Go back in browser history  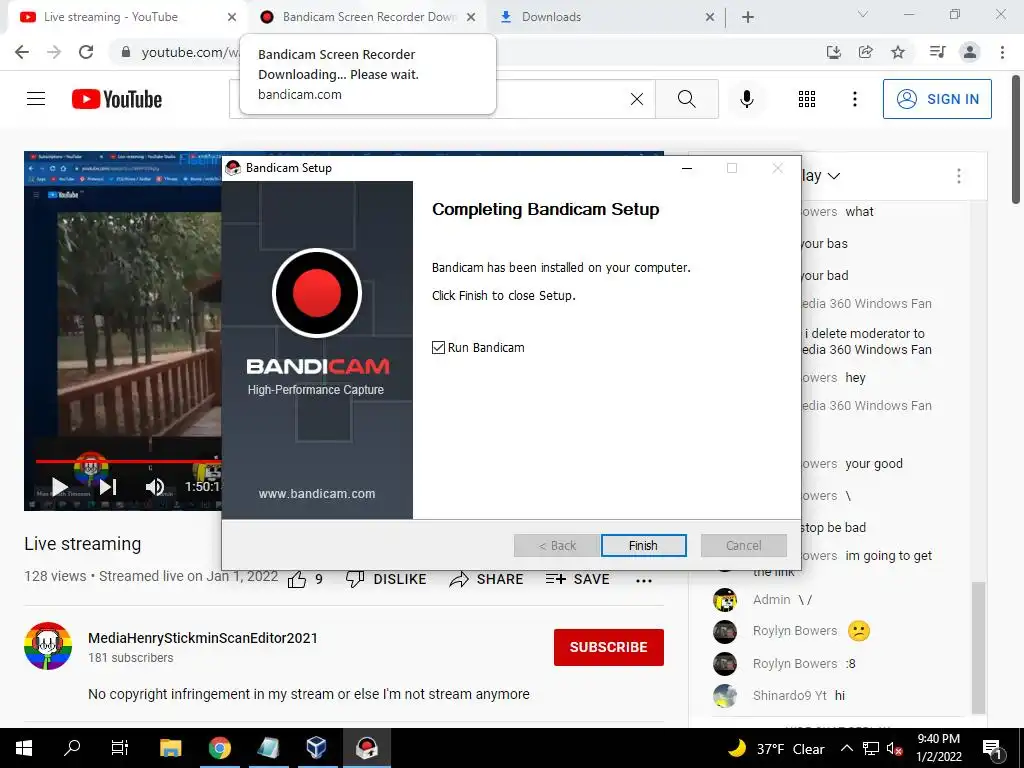coord(22,52)
